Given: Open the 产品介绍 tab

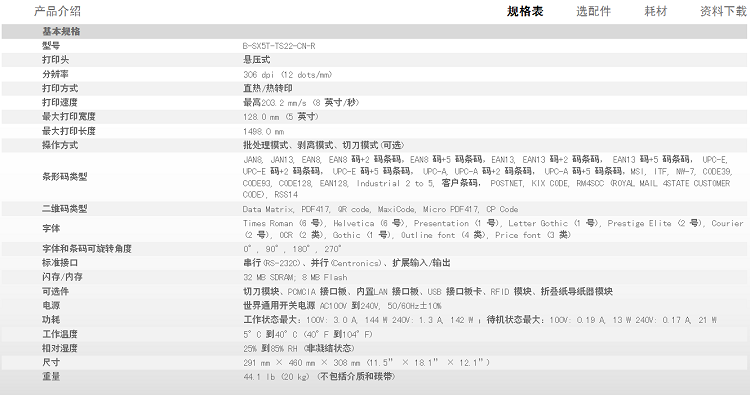Looking at the screenshot, I should pyautogui.click(x=57, y=11).
